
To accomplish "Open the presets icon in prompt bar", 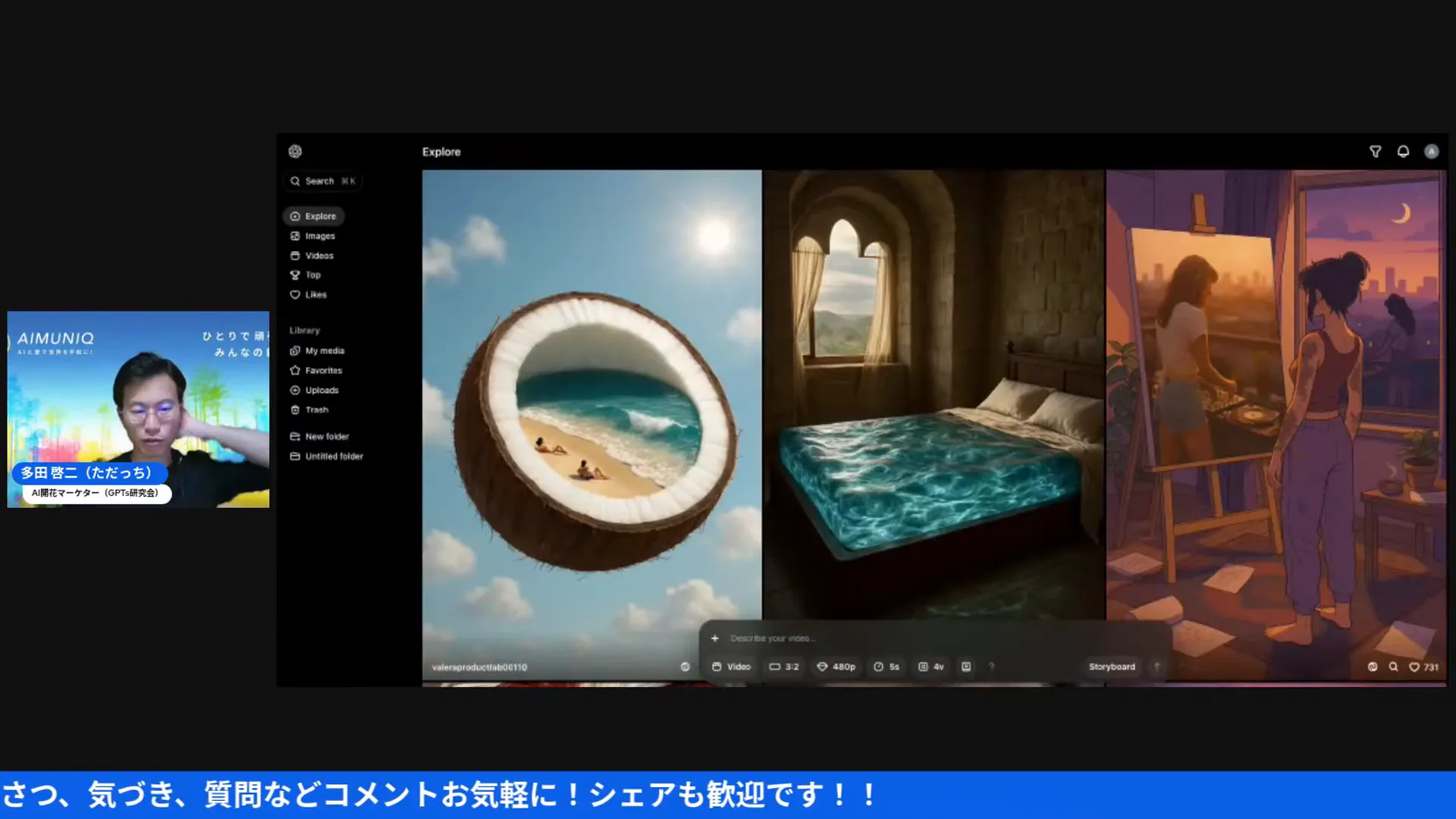I will [x=966, y=667].
